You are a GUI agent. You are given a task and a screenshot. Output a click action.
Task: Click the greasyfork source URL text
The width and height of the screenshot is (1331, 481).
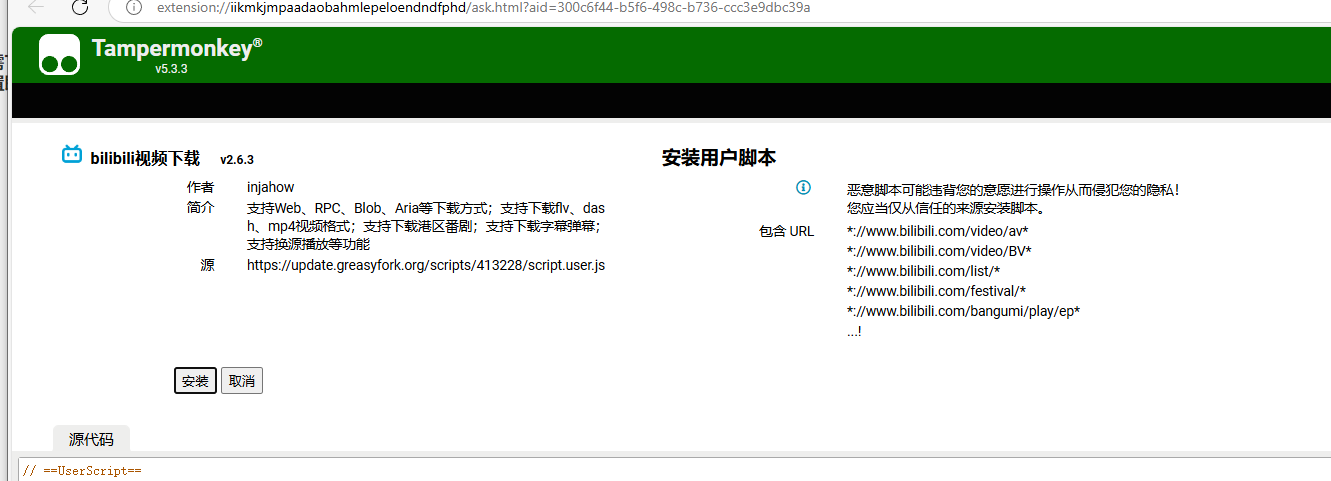426,265
